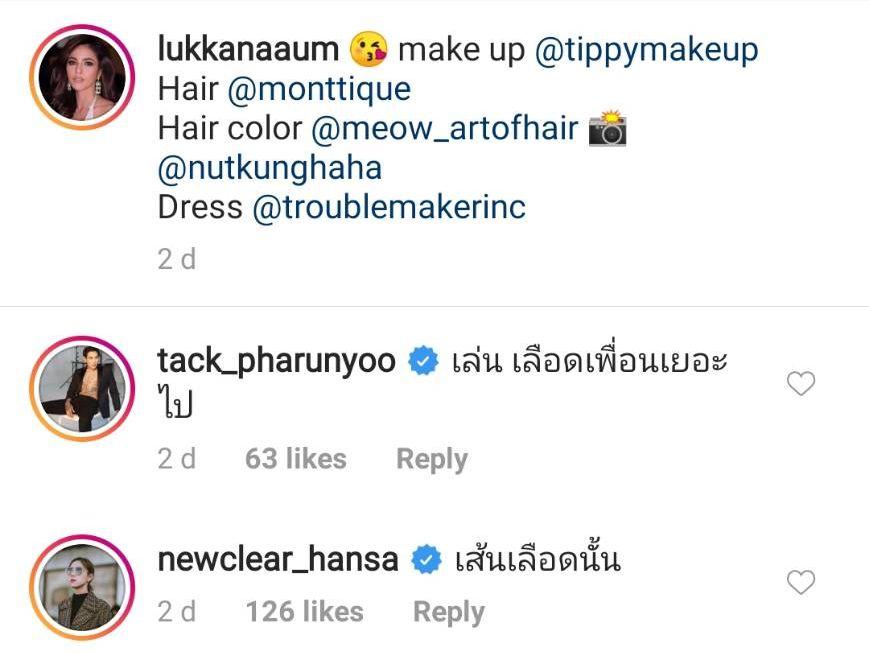View the 126 likes list
The height and width of the screenshot is (653, 869).
tap(304, 612)
